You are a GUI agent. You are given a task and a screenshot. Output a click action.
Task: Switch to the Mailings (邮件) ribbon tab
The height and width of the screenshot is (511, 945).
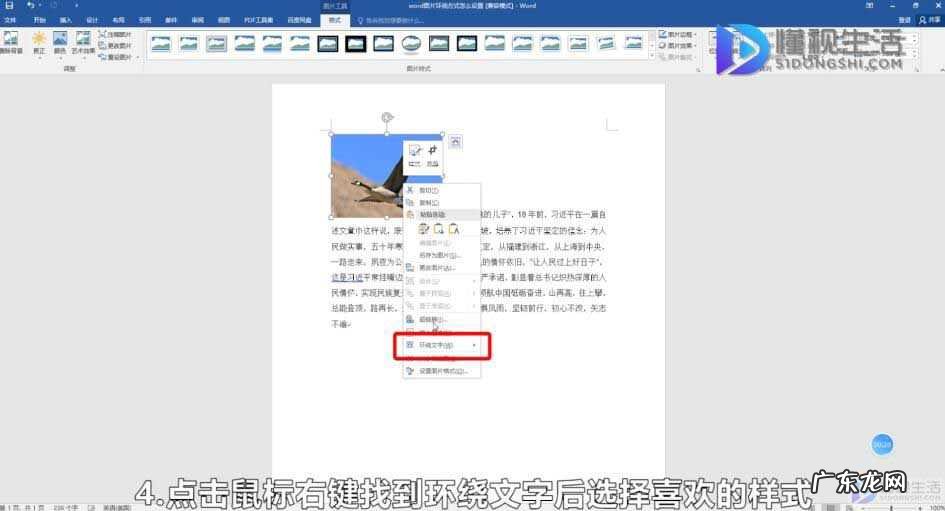[171, 20]
